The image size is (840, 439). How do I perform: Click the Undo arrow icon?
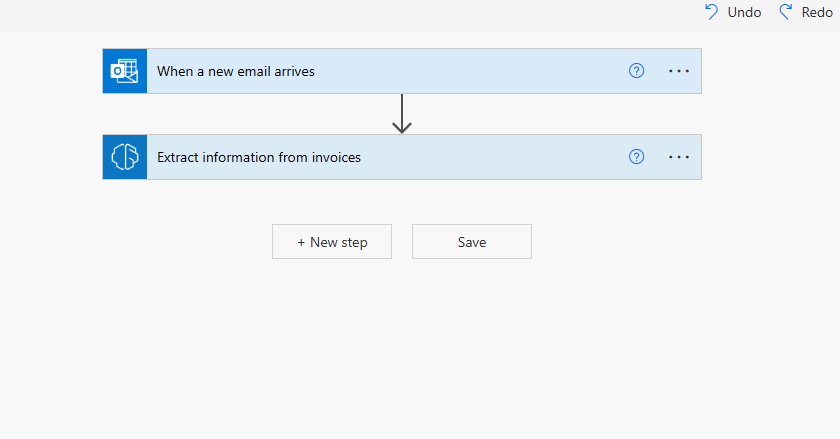point(711,12)
